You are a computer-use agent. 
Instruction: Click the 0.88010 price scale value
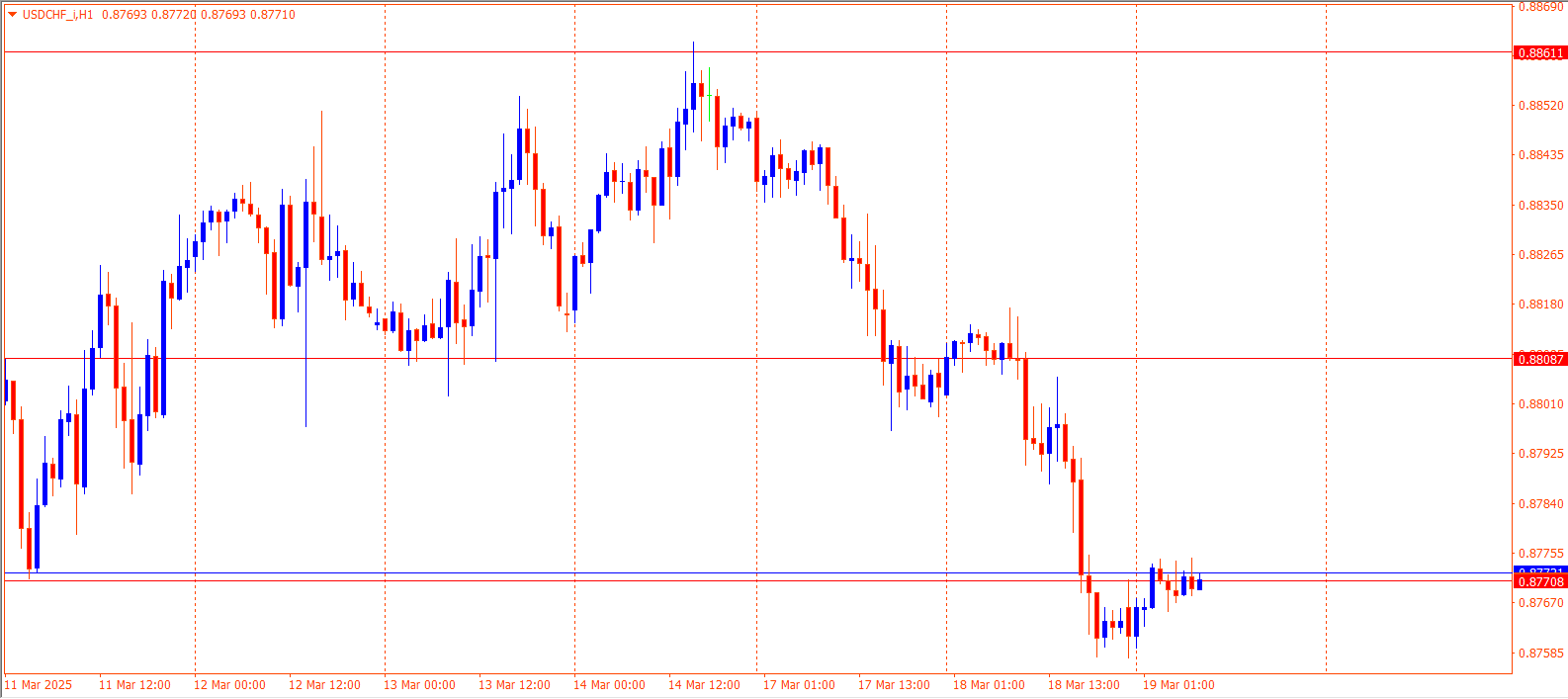click(1541, 404)
